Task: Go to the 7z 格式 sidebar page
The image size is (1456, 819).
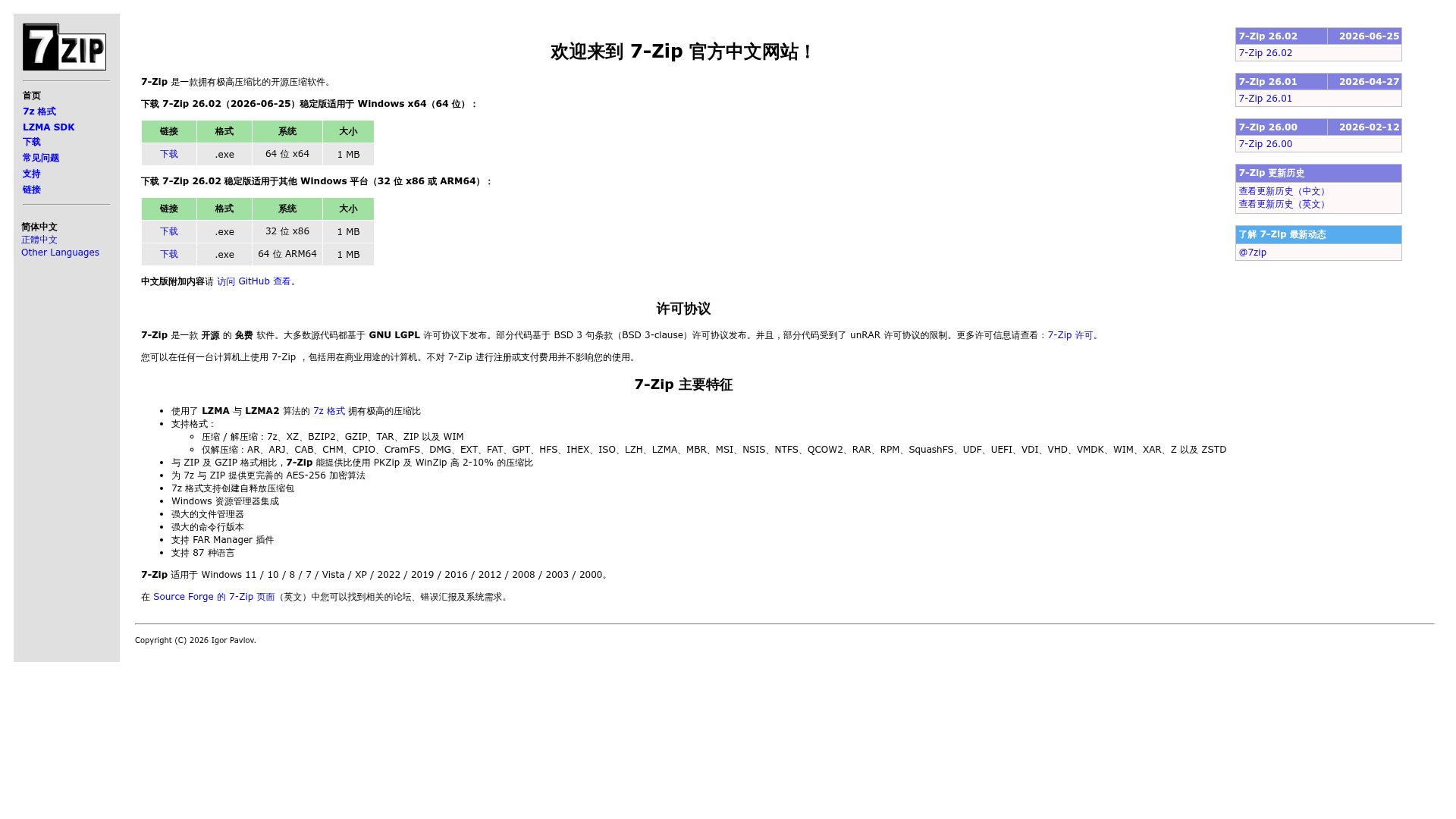Action: point(39,111)
